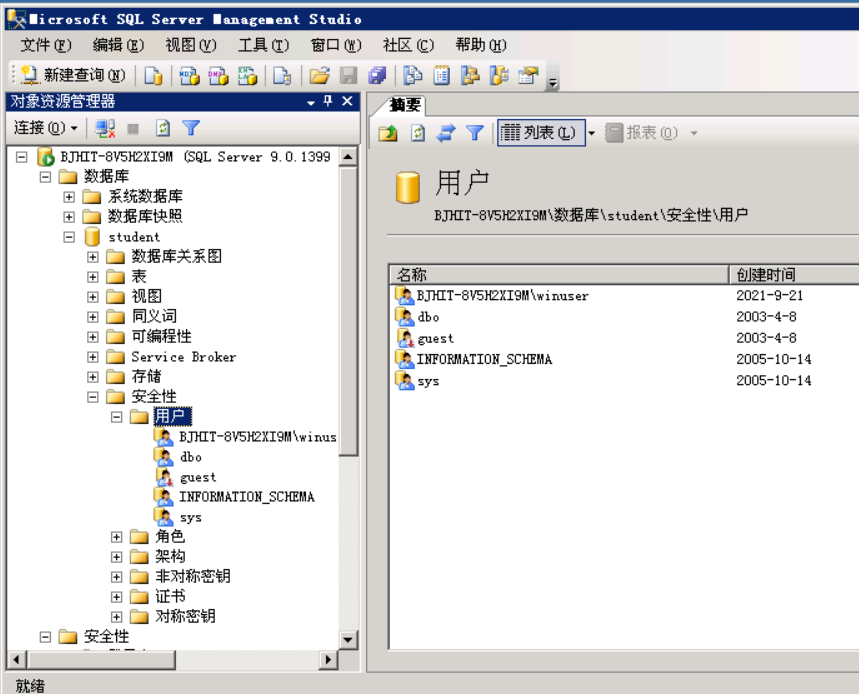The height and width of the screenshot is (694, 859).
Task: Select the Programmability (可编程性) folder
Action: pos(162,336)
